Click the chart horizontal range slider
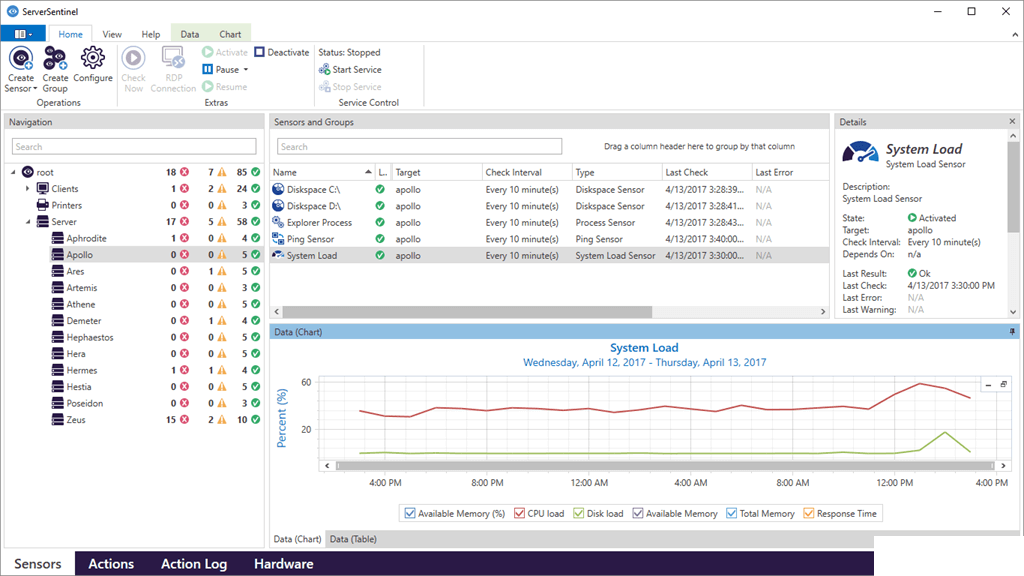This screenshot has height=576, width=1024. (665, 466)
